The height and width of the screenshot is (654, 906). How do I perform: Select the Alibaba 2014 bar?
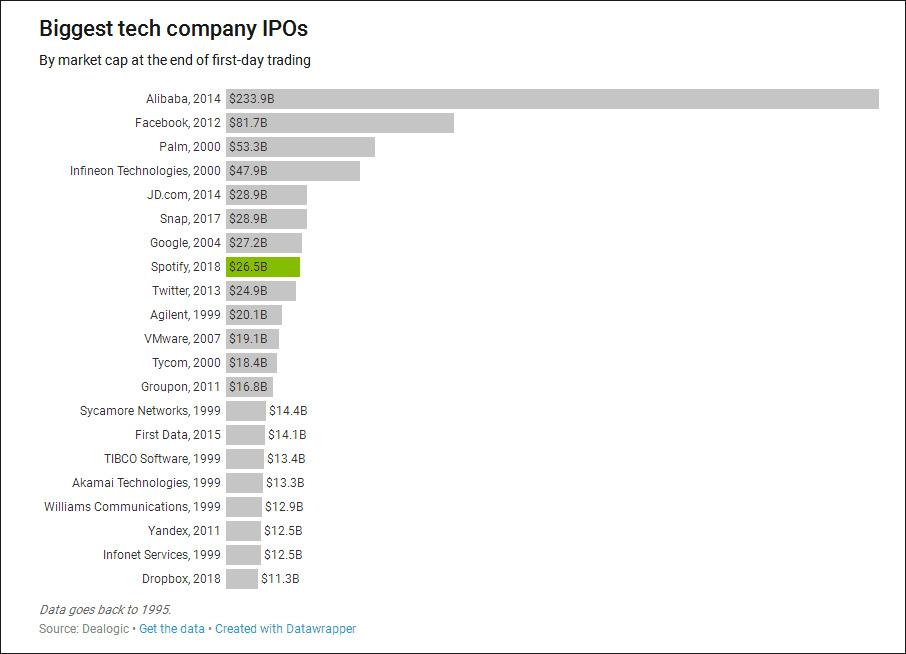pyautogui.click(x=552, y=99)
